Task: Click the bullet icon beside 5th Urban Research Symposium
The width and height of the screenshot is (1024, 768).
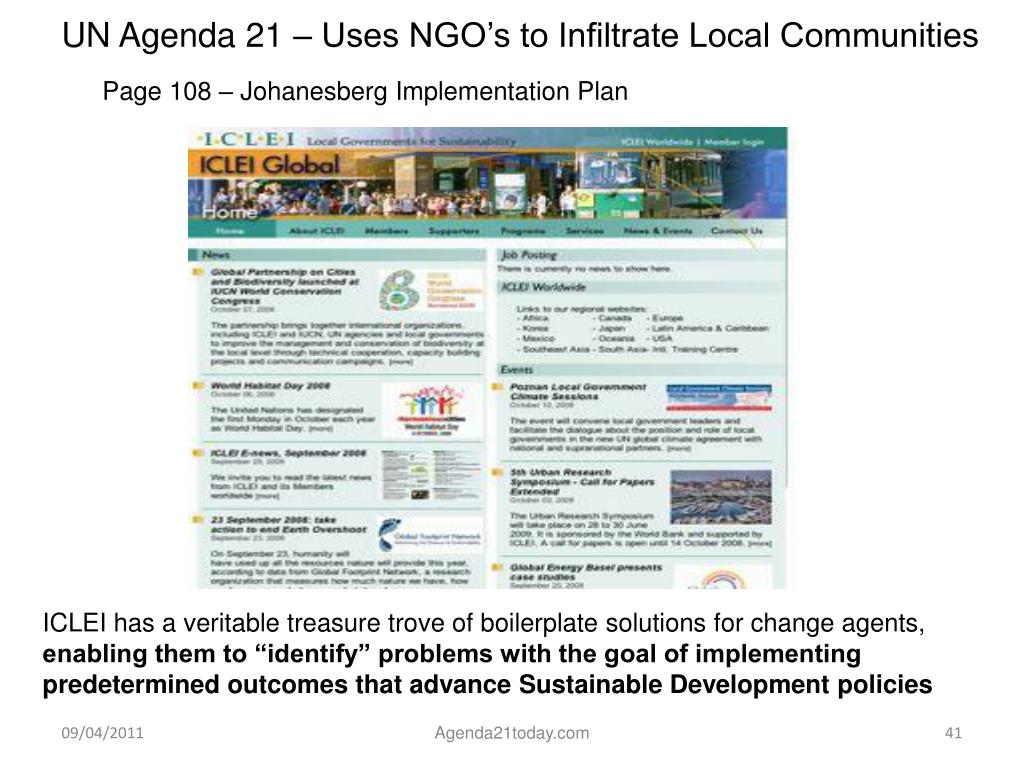Action: click(x=498, y=472)
